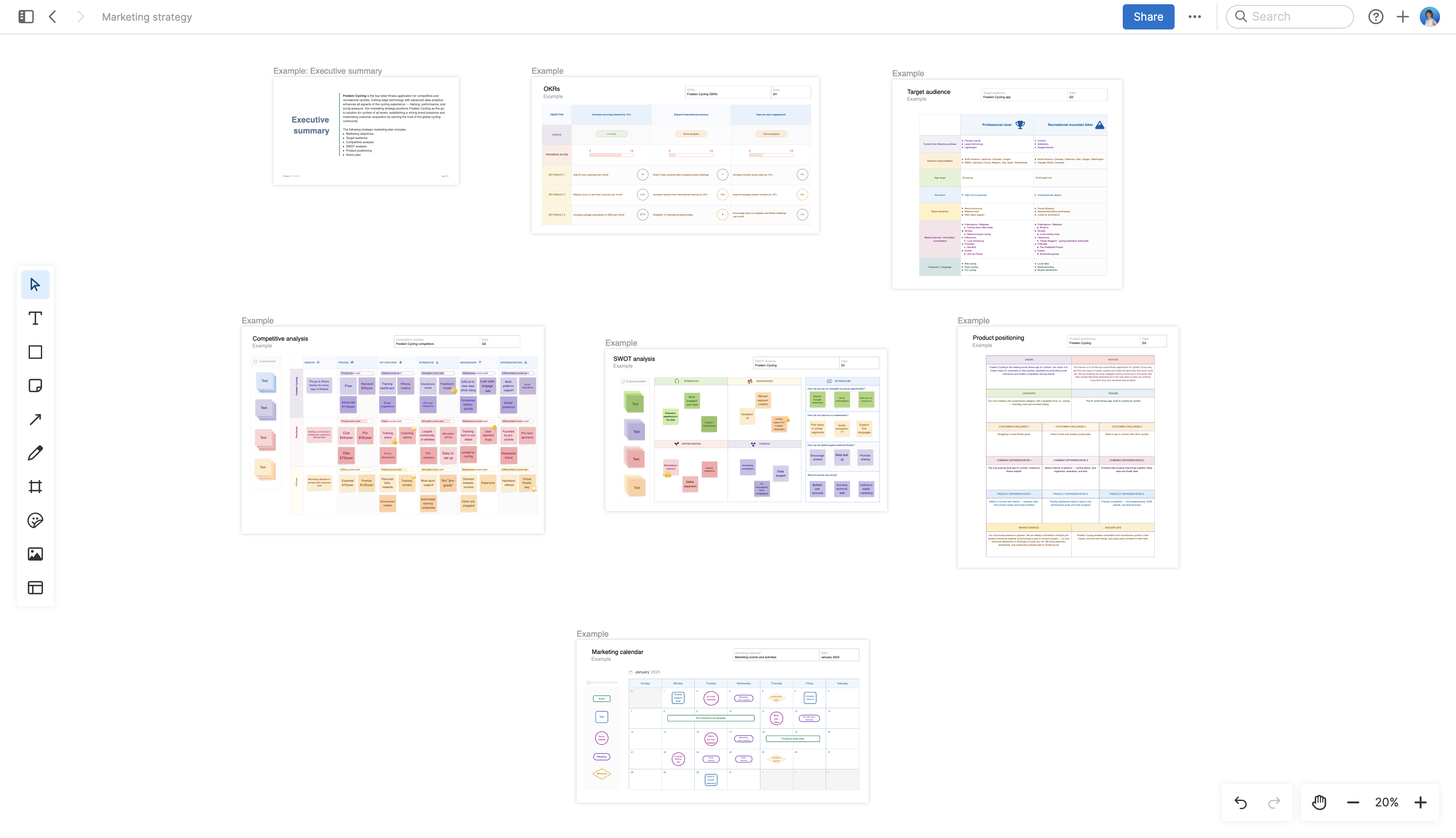Select the Frame tool
This screenshot has height=838, width=1456.
[35, 486]
